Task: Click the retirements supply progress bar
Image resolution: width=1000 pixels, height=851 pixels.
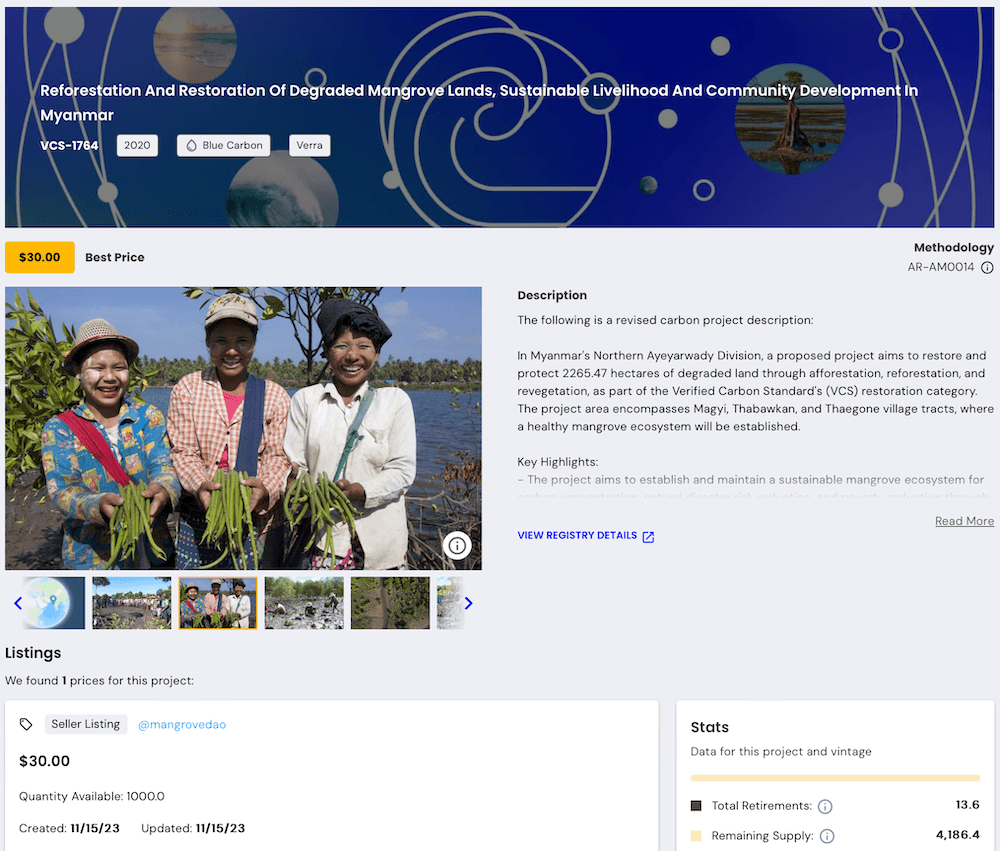Action: coord(835,778)
